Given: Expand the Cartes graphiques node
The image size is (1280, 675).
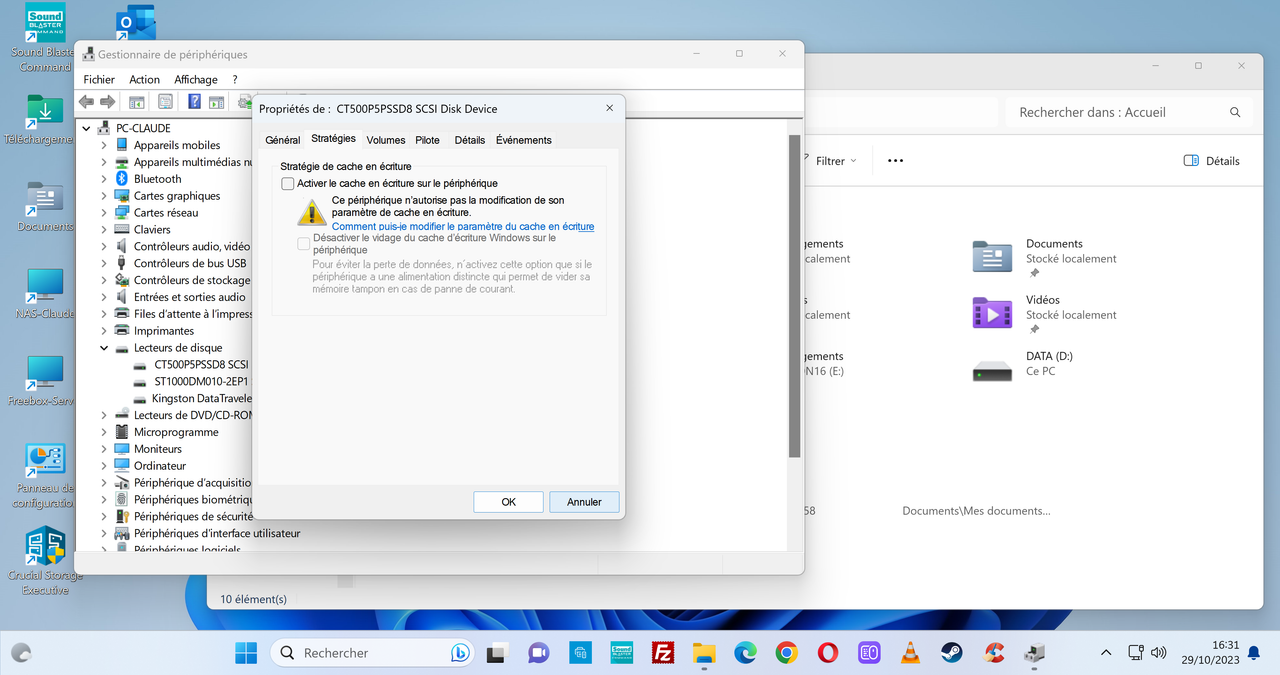Looking at the screenshot, I should (x=104, y=196).
